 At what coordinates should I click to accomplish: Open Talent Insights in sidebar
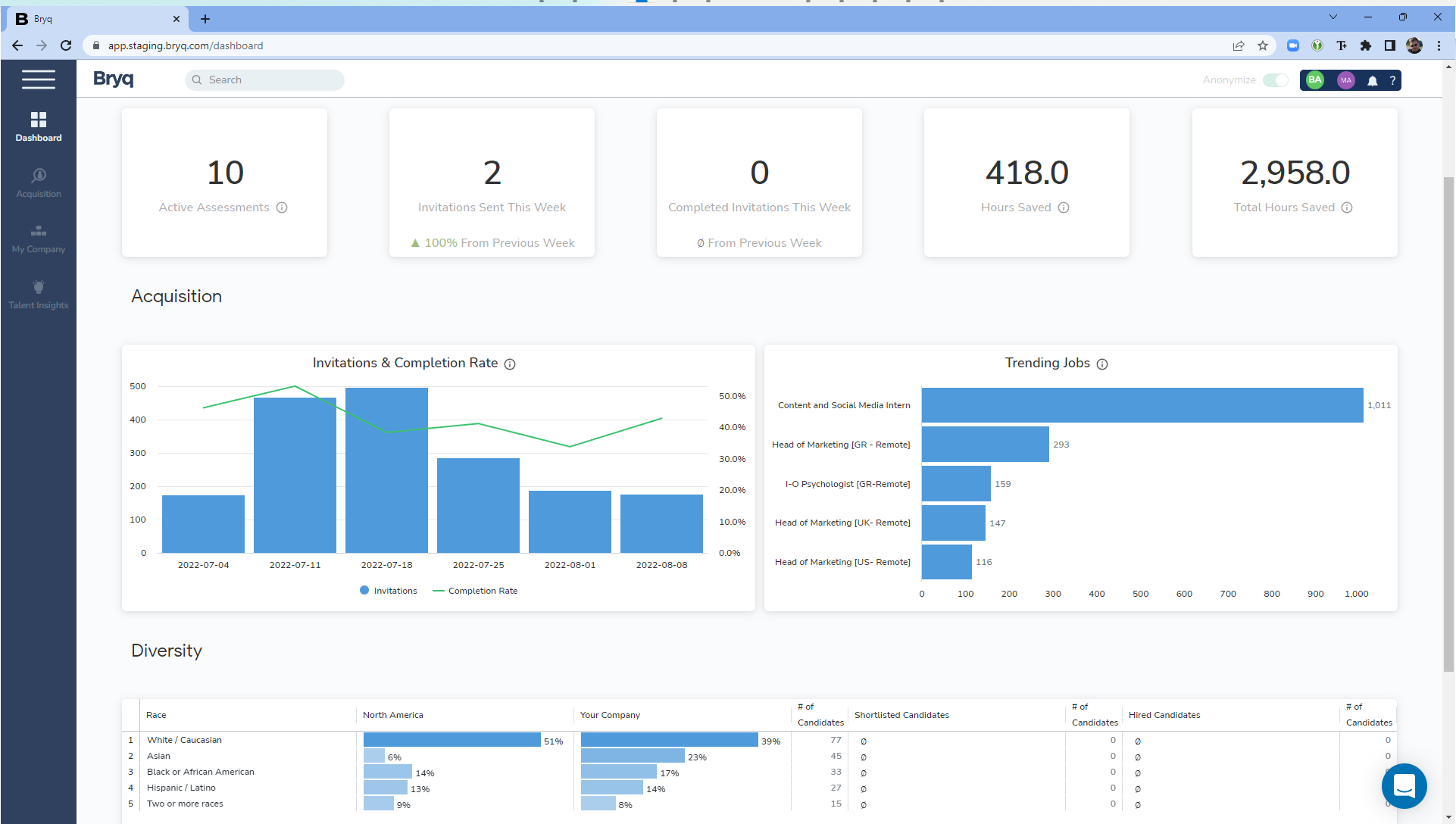pos(39,294)
